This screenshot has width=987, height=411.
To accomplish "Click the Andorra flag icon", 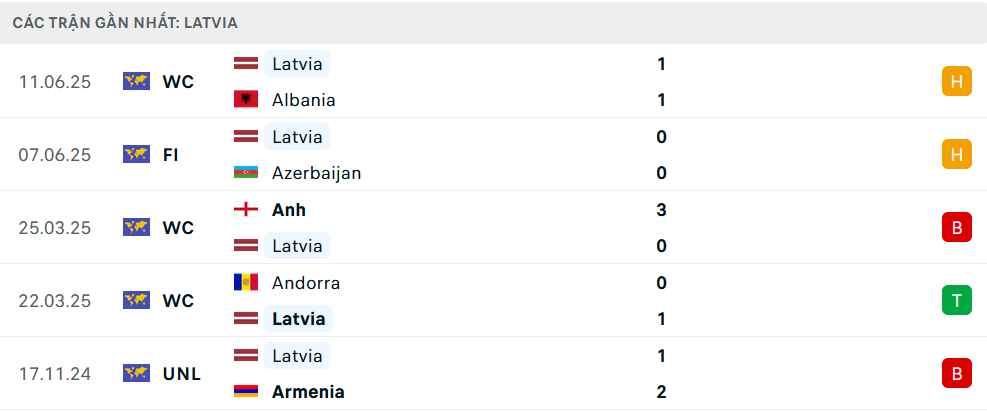I will click(245, 283).
